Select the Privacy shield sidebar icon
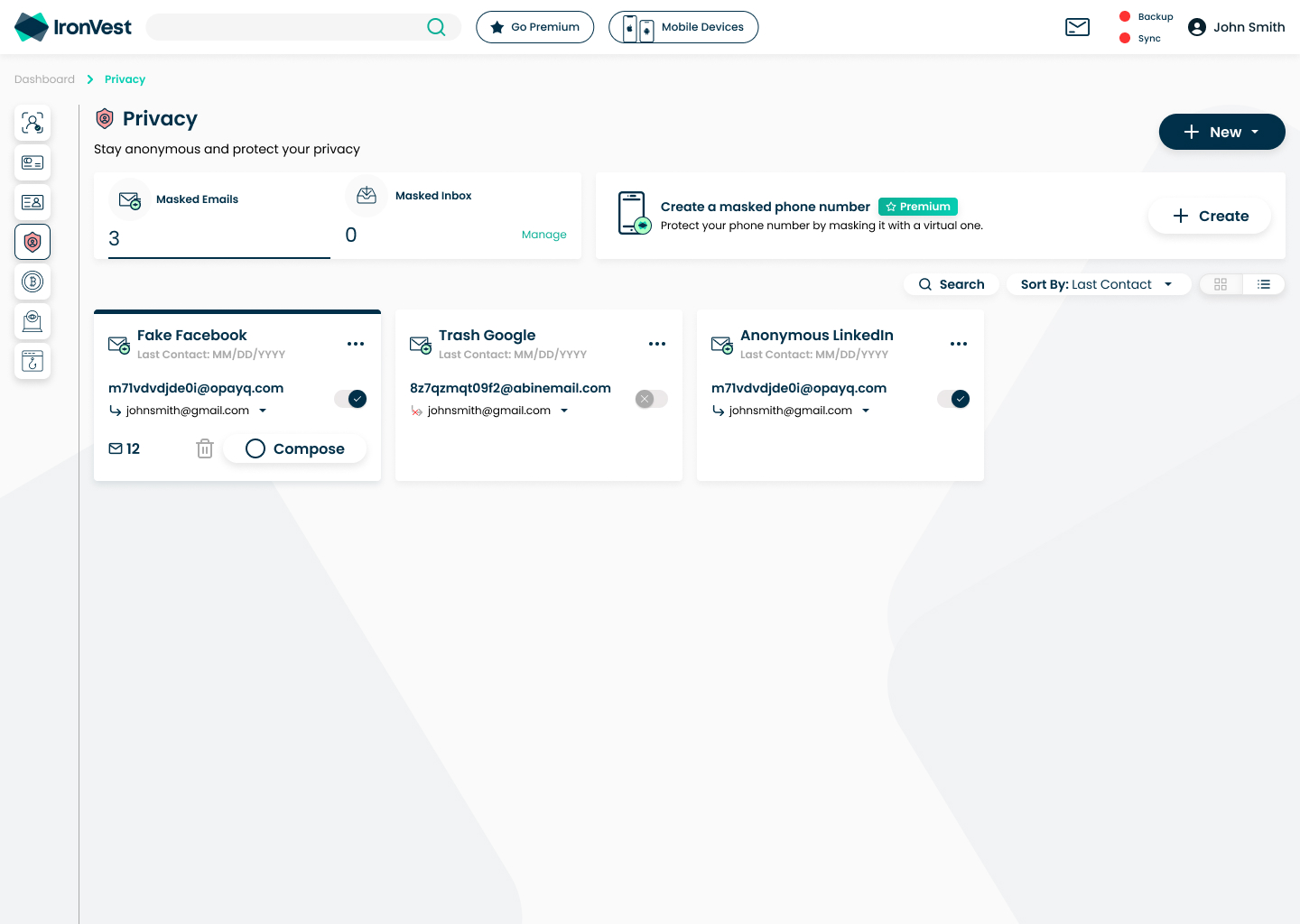 click(32, 242)
